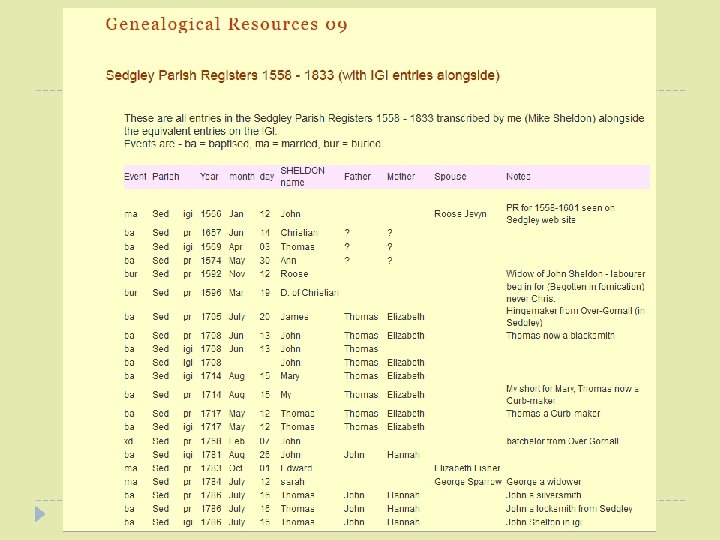Select note 'Thomas a Curb maker'
The width and height of the screenshot is (720, 540).
(x=553, y=413)
